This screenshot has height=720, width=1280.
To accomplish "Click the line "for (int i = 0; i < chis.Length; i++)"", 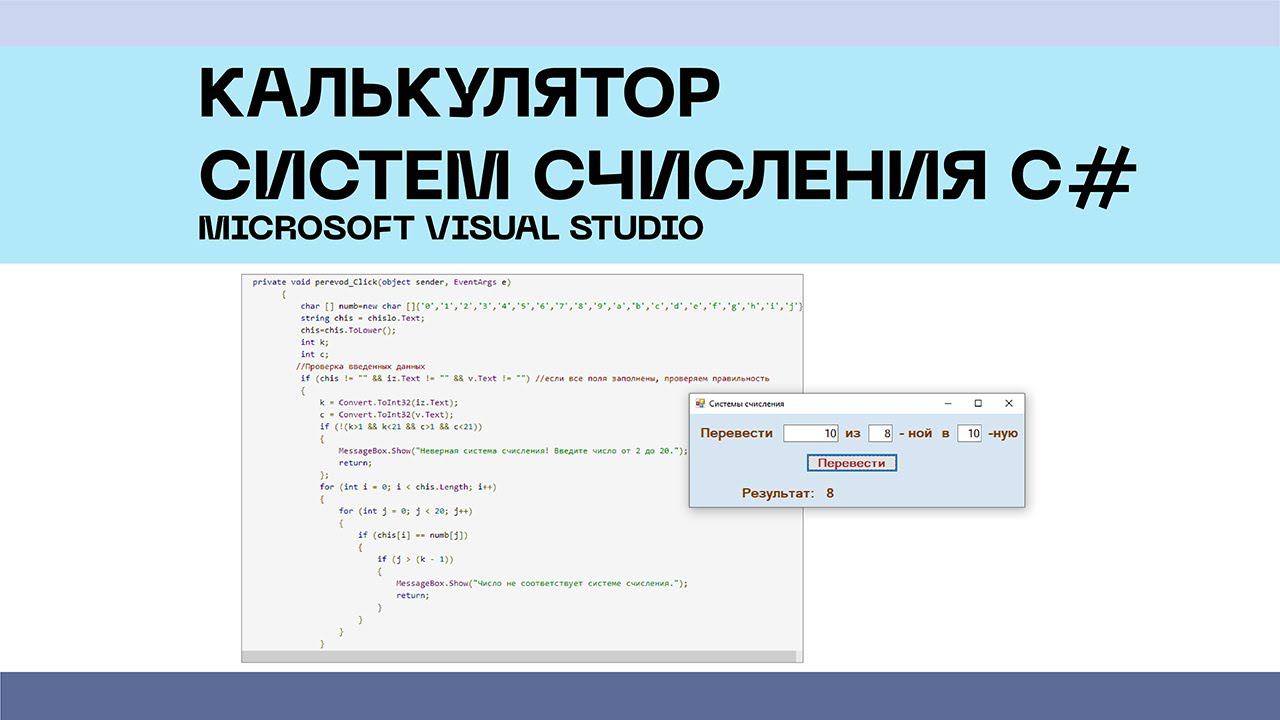I will (x=408, y=487).
